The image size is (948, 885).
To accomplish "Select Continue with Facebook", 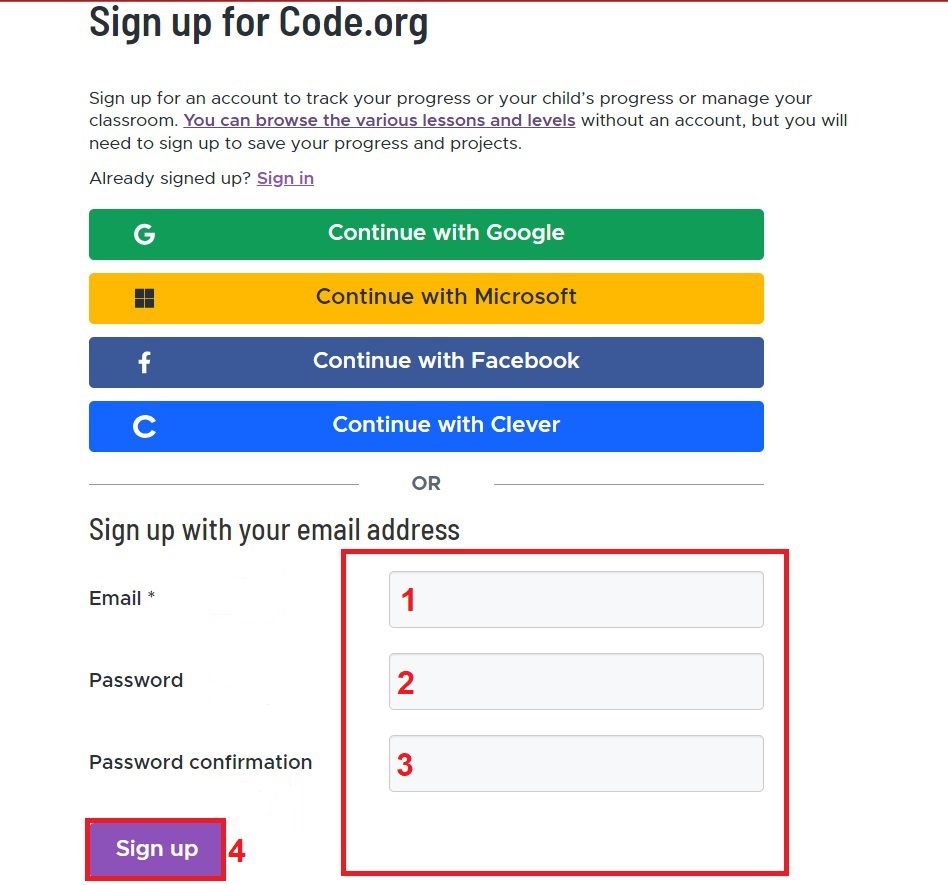I will (447, 362).
